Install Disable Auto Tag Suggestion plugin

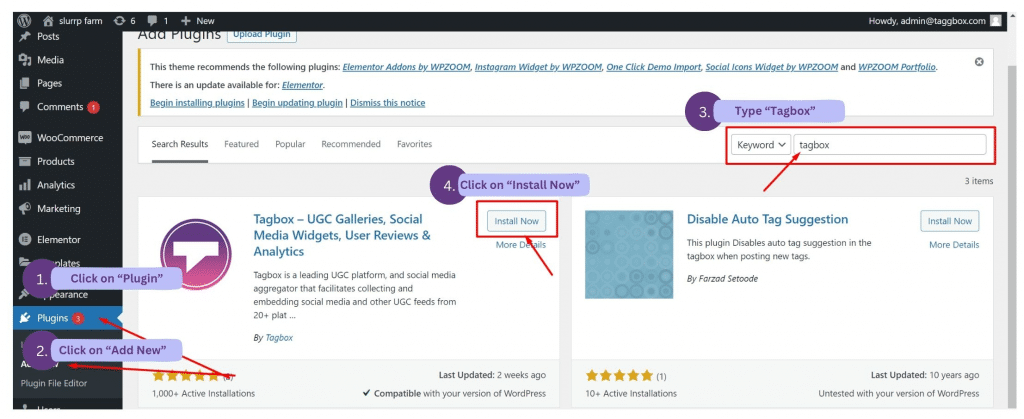pos(949,221)
